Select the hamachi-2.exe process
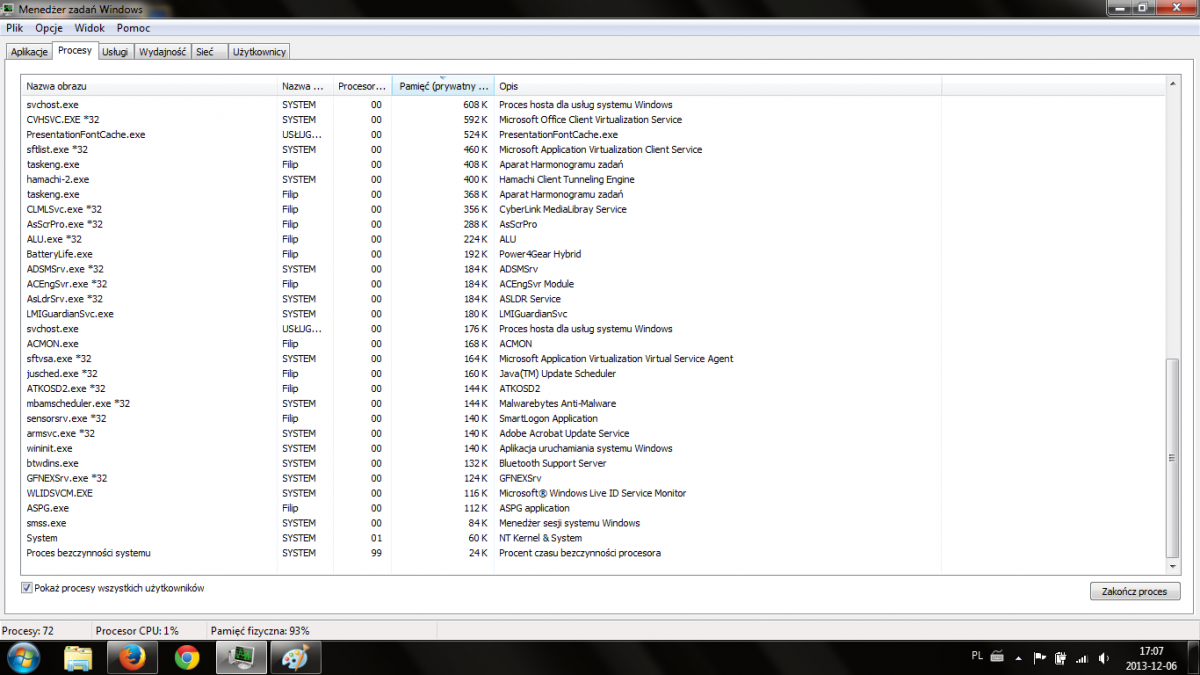Viewport: 1200px width, 675px height. coord(594,180)
